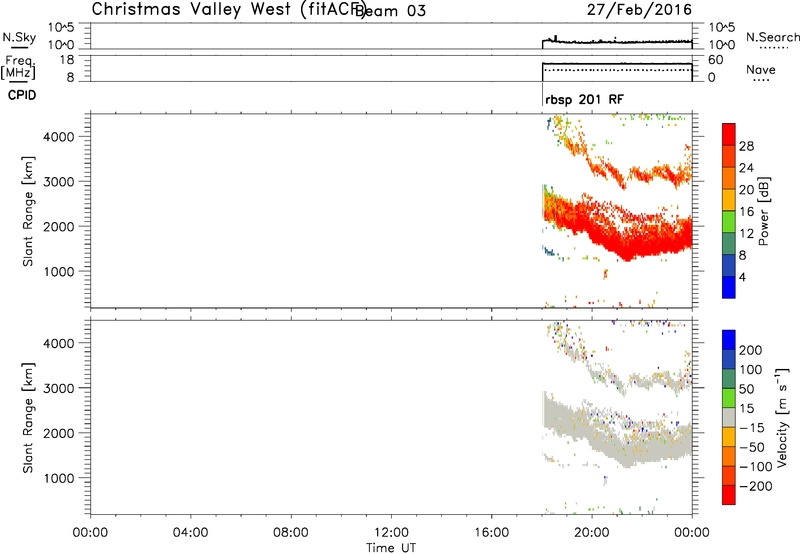Click the 1000 tick on velocity panel axis

[x=59, y=478]
